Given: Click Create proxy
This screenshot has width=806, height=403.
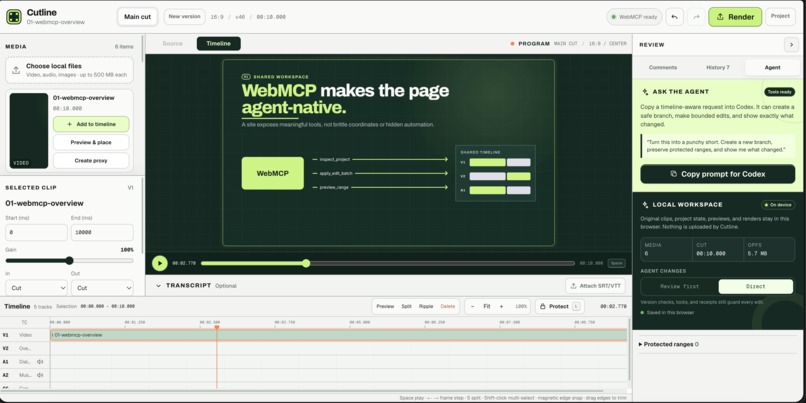Looking at the screenshot, I should 91,160.
